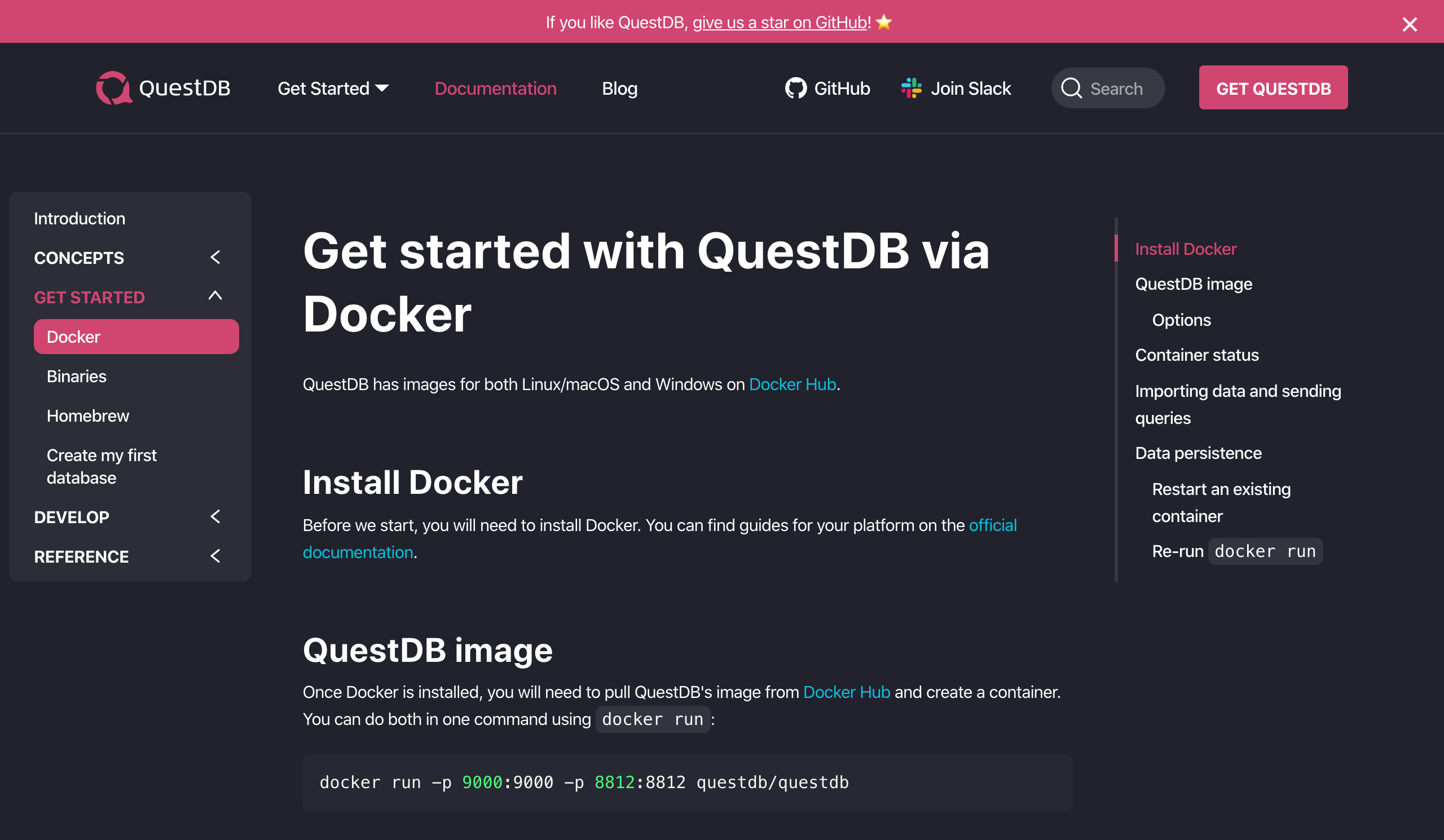
Task: Click the QuestDB image section heading
Action: [428, 651]
